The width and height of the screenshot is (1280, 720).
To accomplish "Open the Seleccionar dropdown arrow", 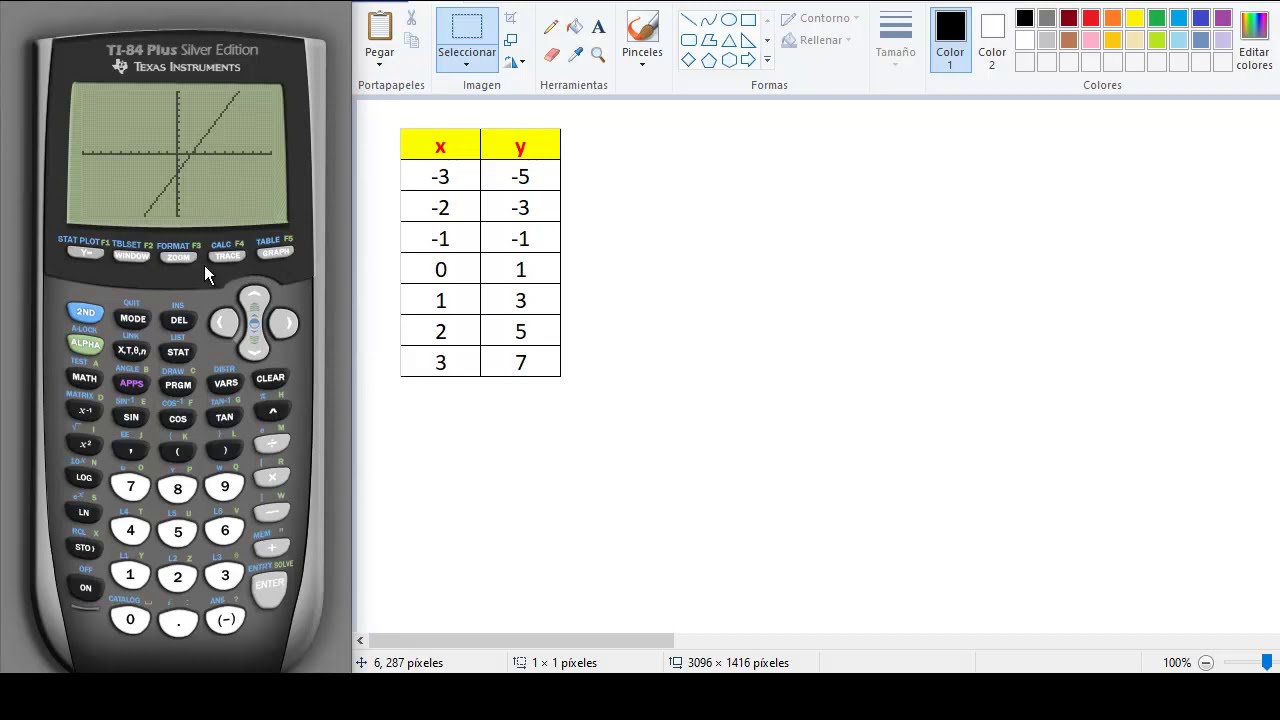I will 466,65.
